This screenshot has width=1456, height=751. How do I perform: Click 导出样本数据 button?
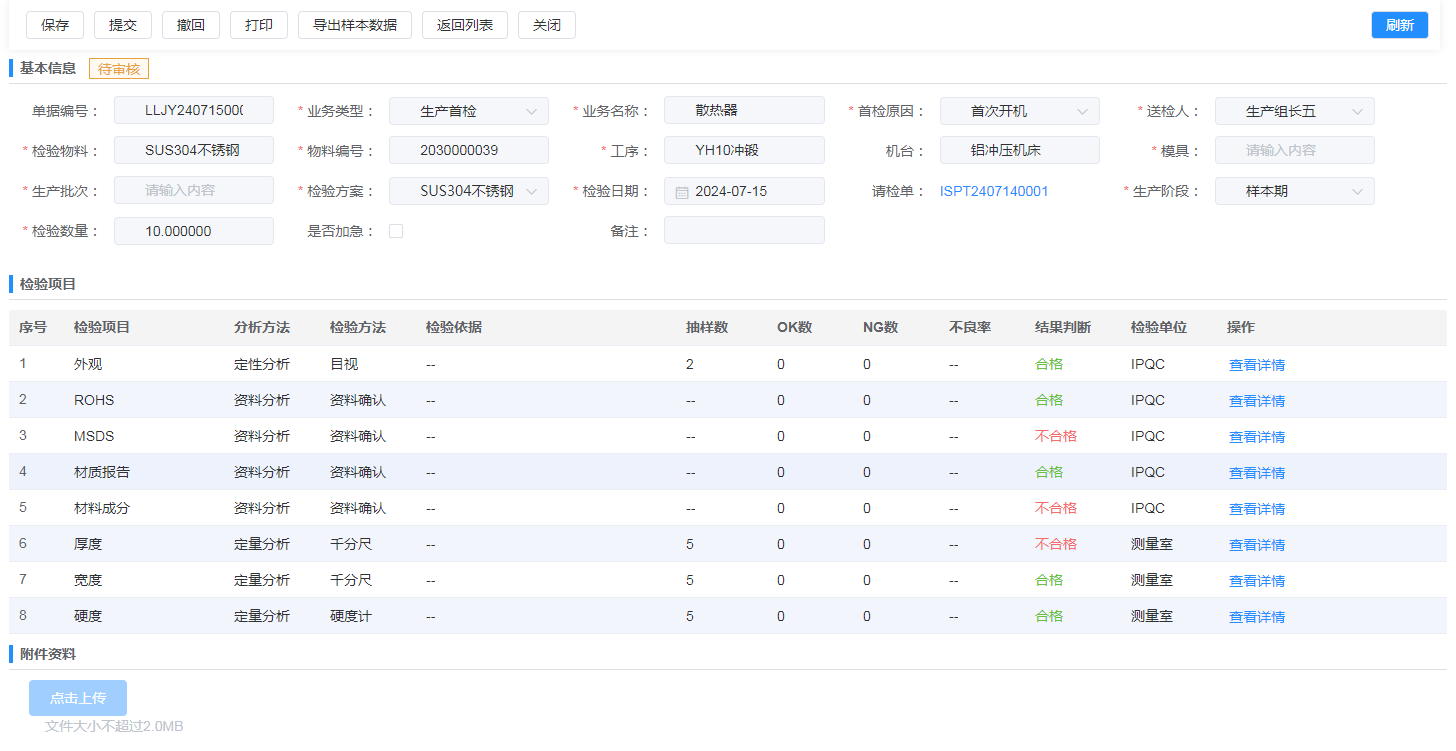(355, 25)
